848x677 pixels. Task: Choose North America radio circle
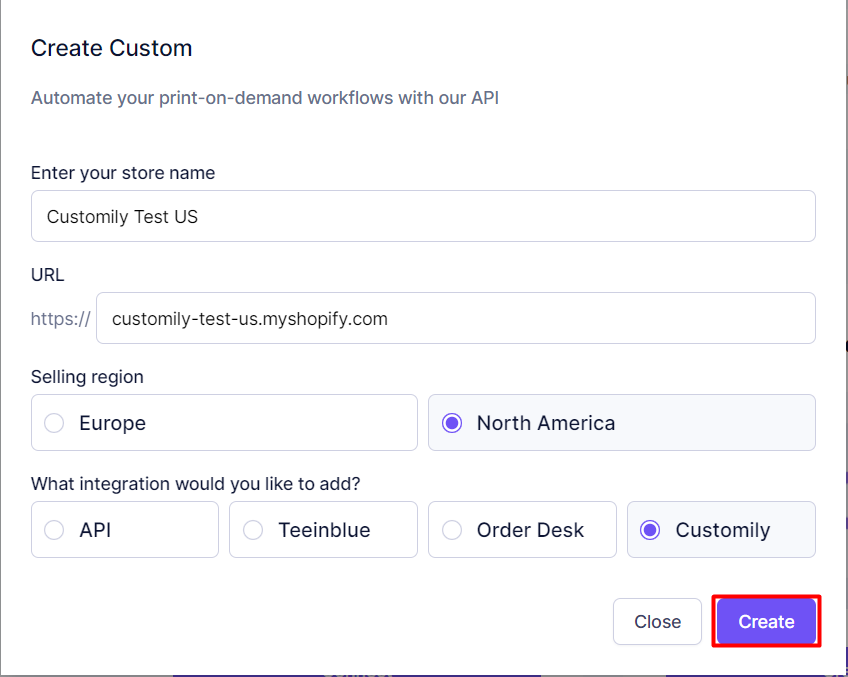(452, 423)
